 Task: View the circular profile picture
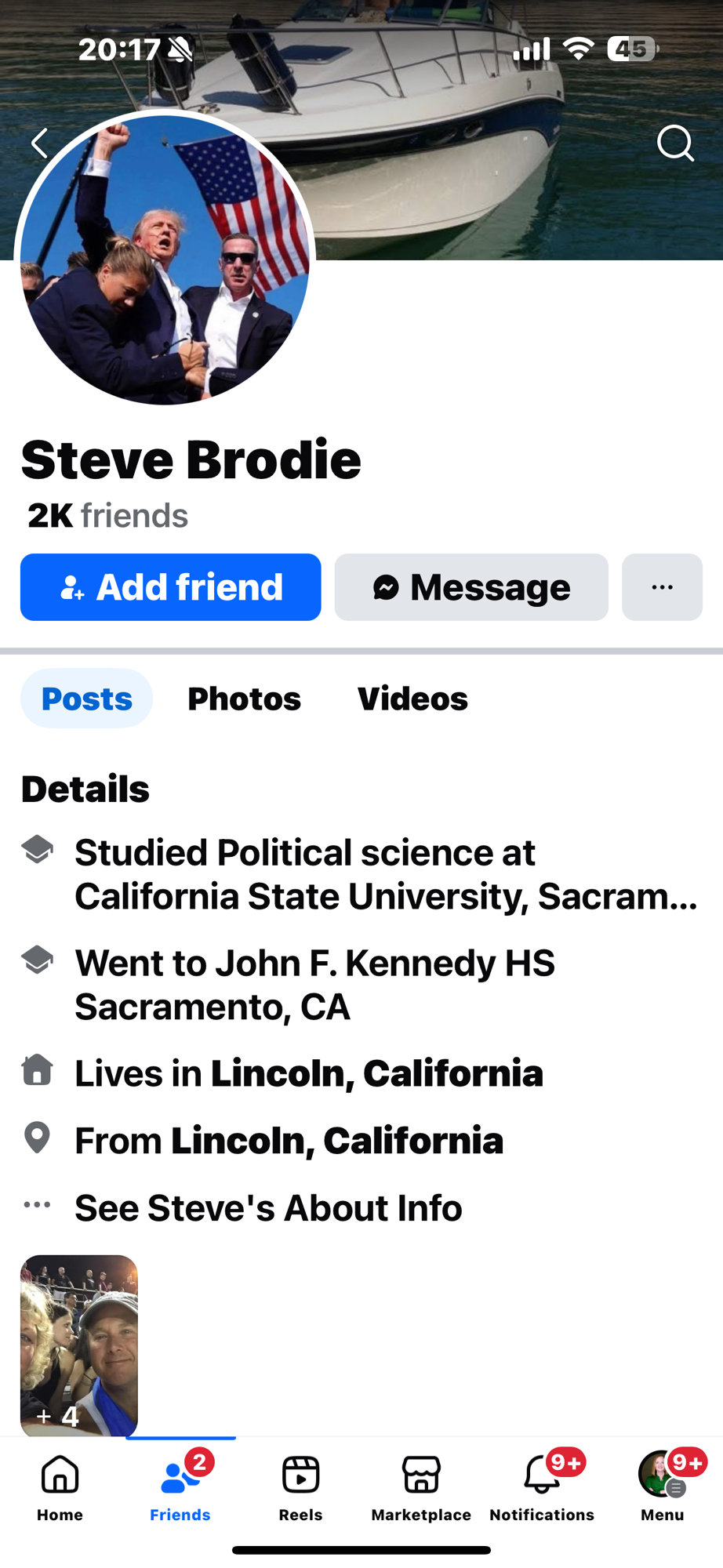coord(165,259)
